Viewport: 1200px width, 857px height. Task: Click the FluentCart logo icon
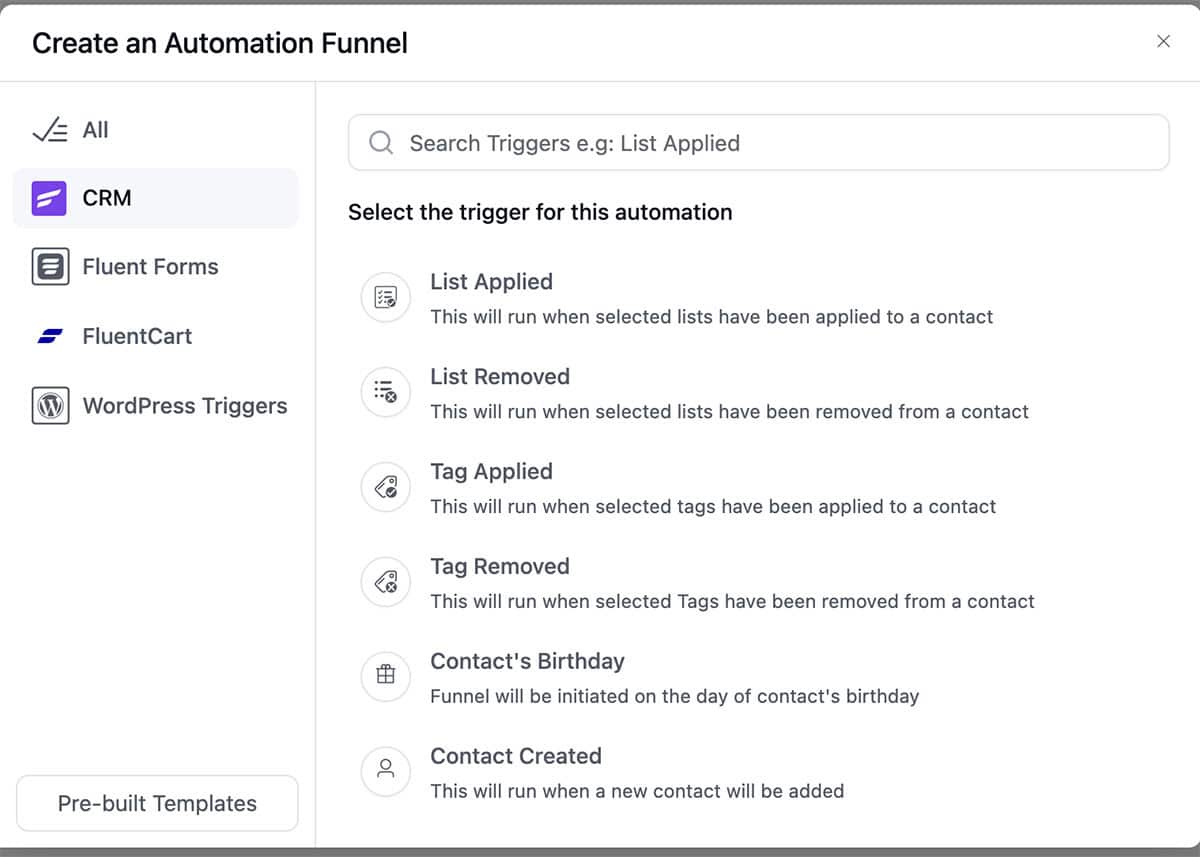point(50,337)
